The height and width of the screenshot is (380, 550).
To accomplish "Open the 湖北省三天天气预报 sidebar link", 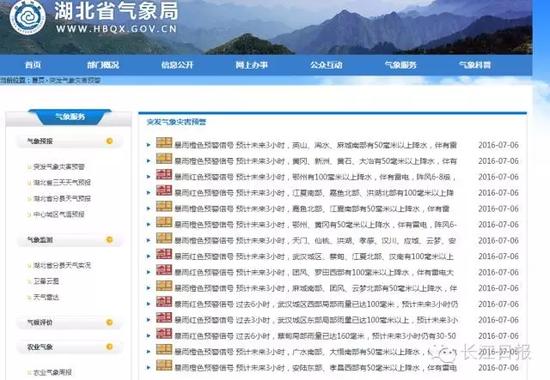I will click(x=62, y=182).
